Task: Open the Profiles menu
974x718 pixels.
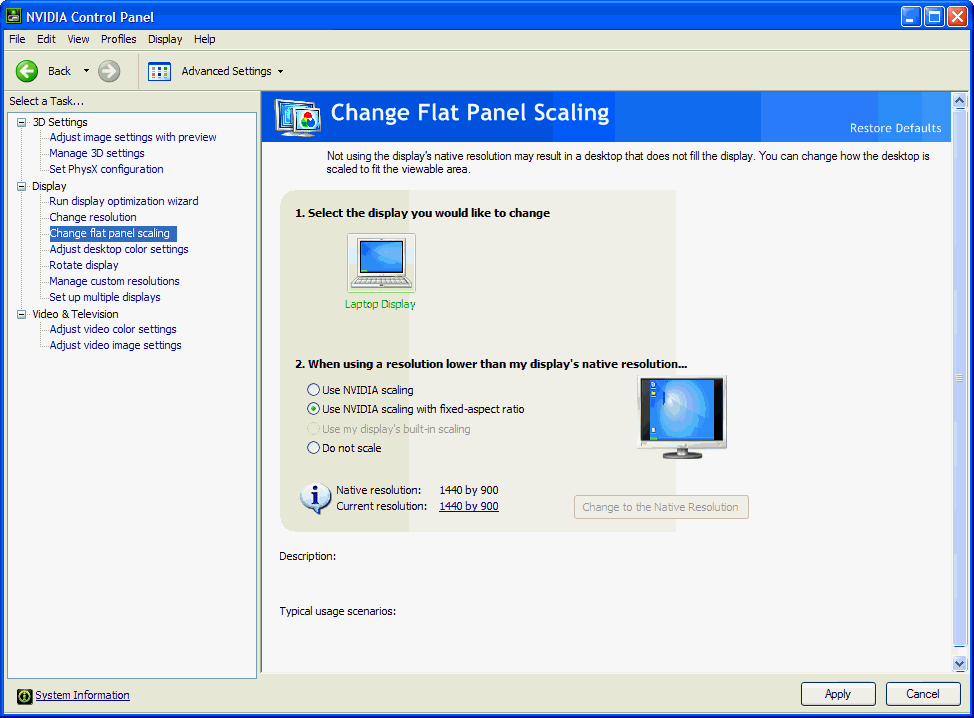Action: pos(119,39)
